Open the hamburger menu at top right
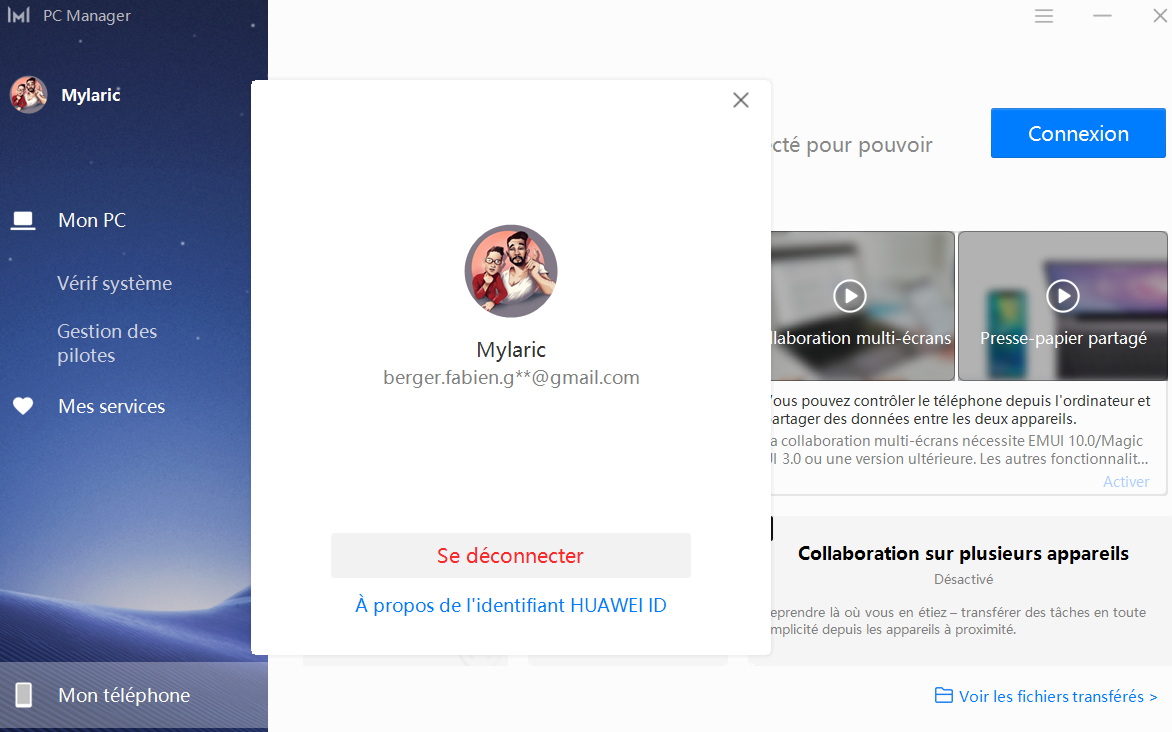This screenshot has width=1172, height=732. click(1043, 16)
